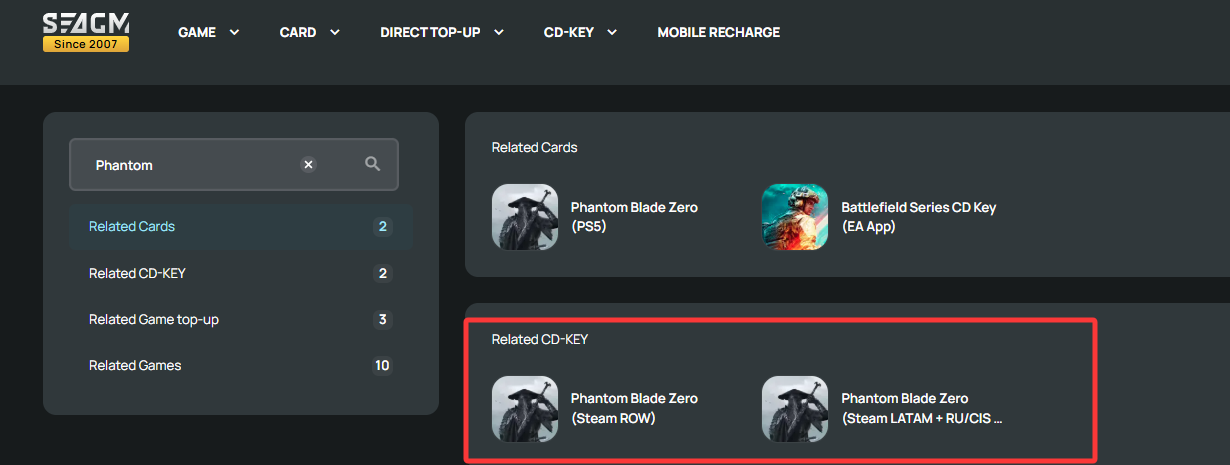Open Battlefield Series CD Key (EA App) link

(x=919, y=216)
